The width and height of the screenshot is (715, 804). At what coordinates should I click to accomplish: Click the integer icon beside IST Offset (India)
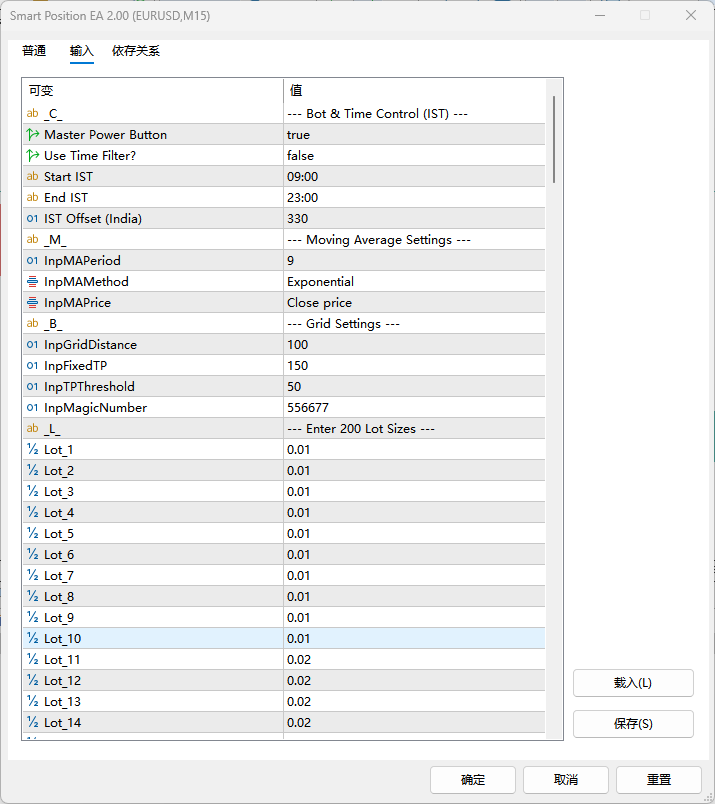click(x=32, y=218)
